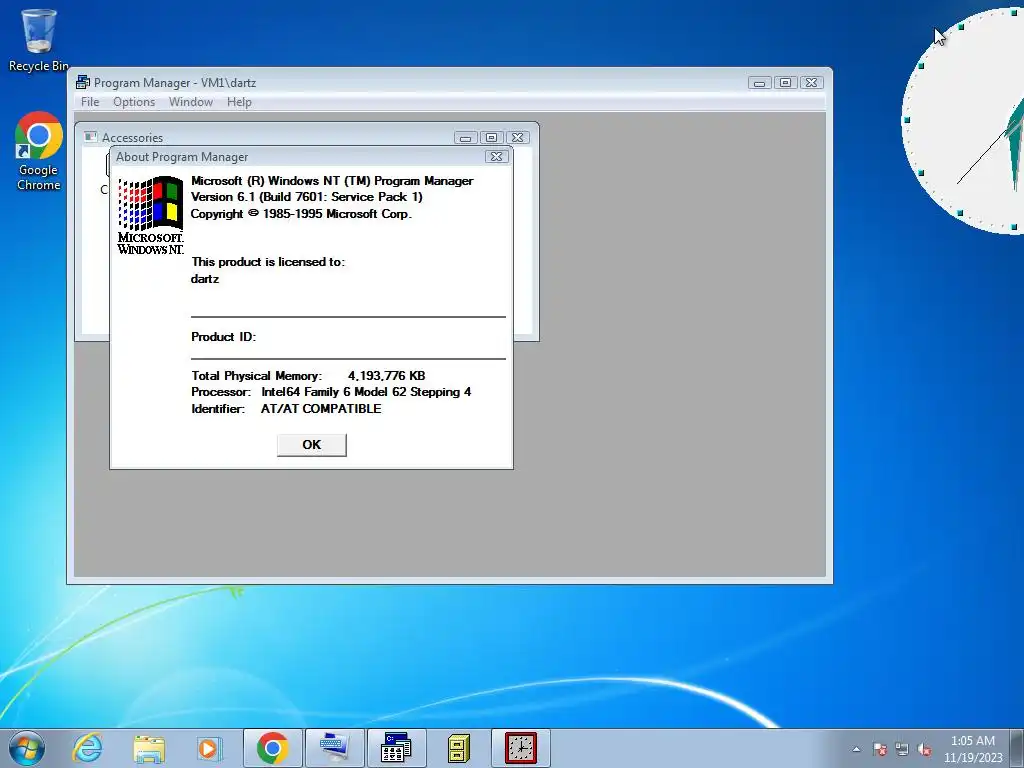Open Windows Explorer folder in taskbar
The height and width of the screenshot is (768, 1024).
(x=149, y=748)
